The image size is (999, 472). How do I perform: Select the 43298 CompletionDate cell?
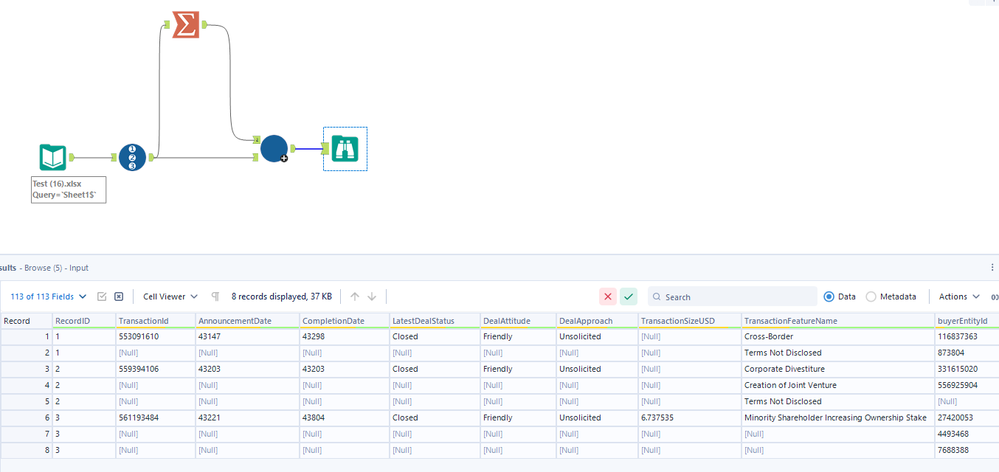coord(344,336)
